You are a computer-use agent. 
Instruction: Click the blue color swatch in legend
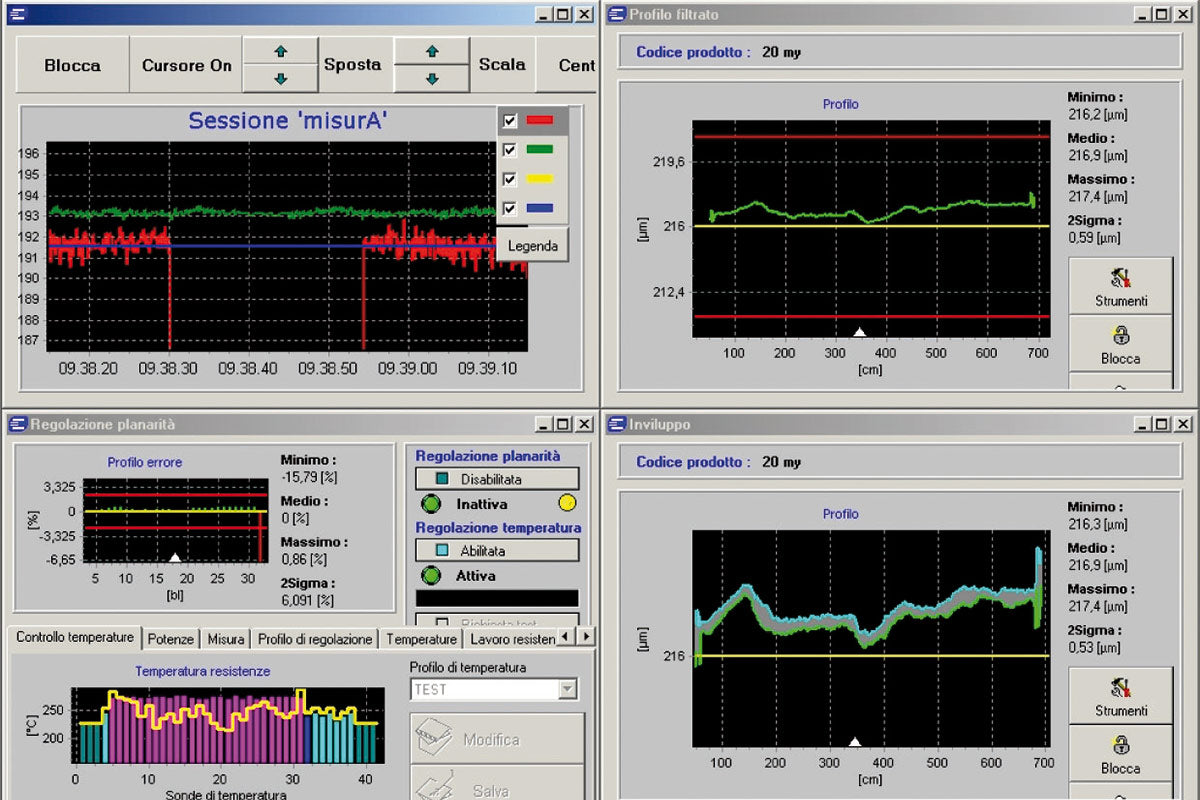pyautogui.click(x=539, y=208)
